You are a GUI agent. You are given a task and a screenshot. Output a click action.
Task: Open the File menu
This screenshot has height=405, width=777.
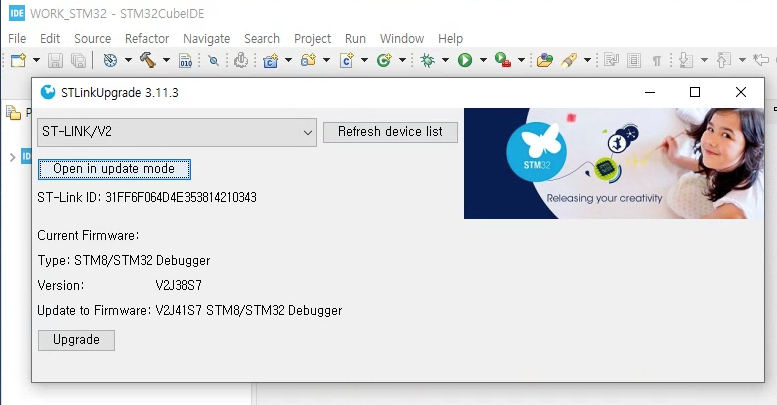[17, 39]
